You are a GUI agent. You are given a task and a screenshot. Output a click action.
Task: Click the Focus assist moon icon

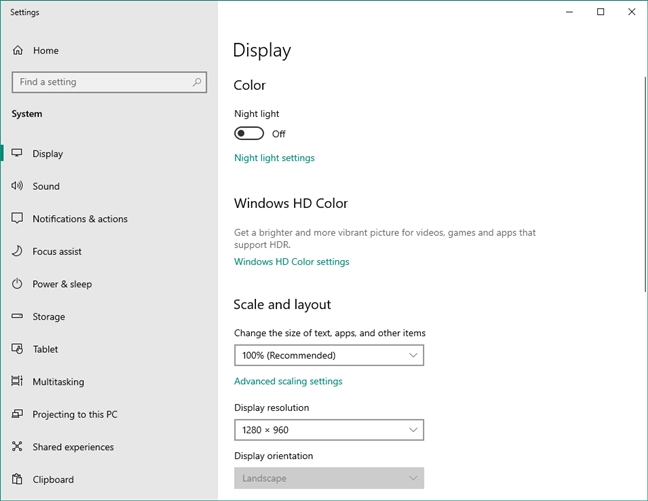tap(17, 251)
